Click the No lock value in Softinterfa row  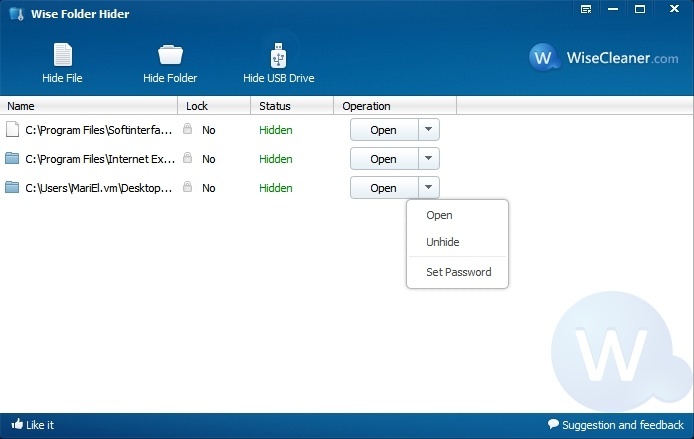[x=208, y=130]
